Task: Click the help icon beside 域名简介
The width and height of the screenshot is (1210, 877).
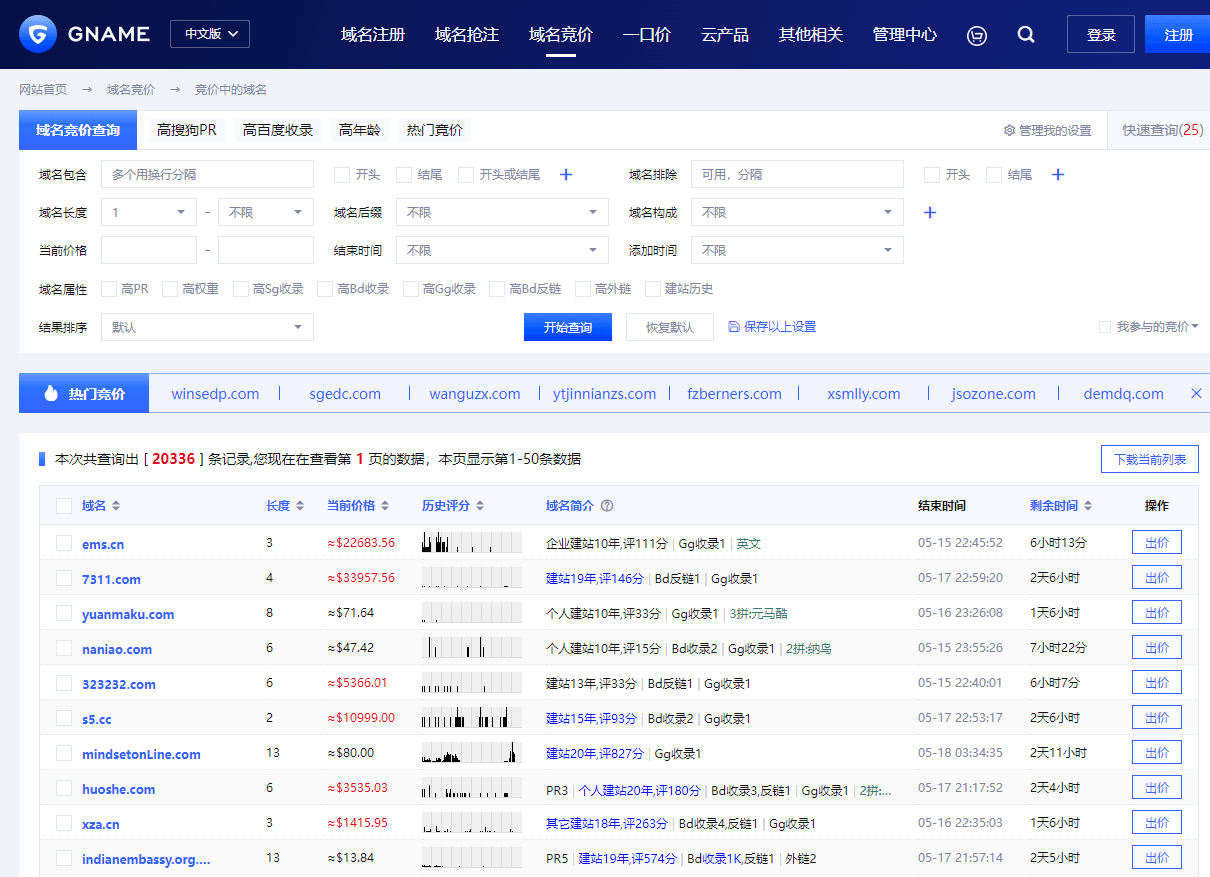Action: [x=607, y=506]
